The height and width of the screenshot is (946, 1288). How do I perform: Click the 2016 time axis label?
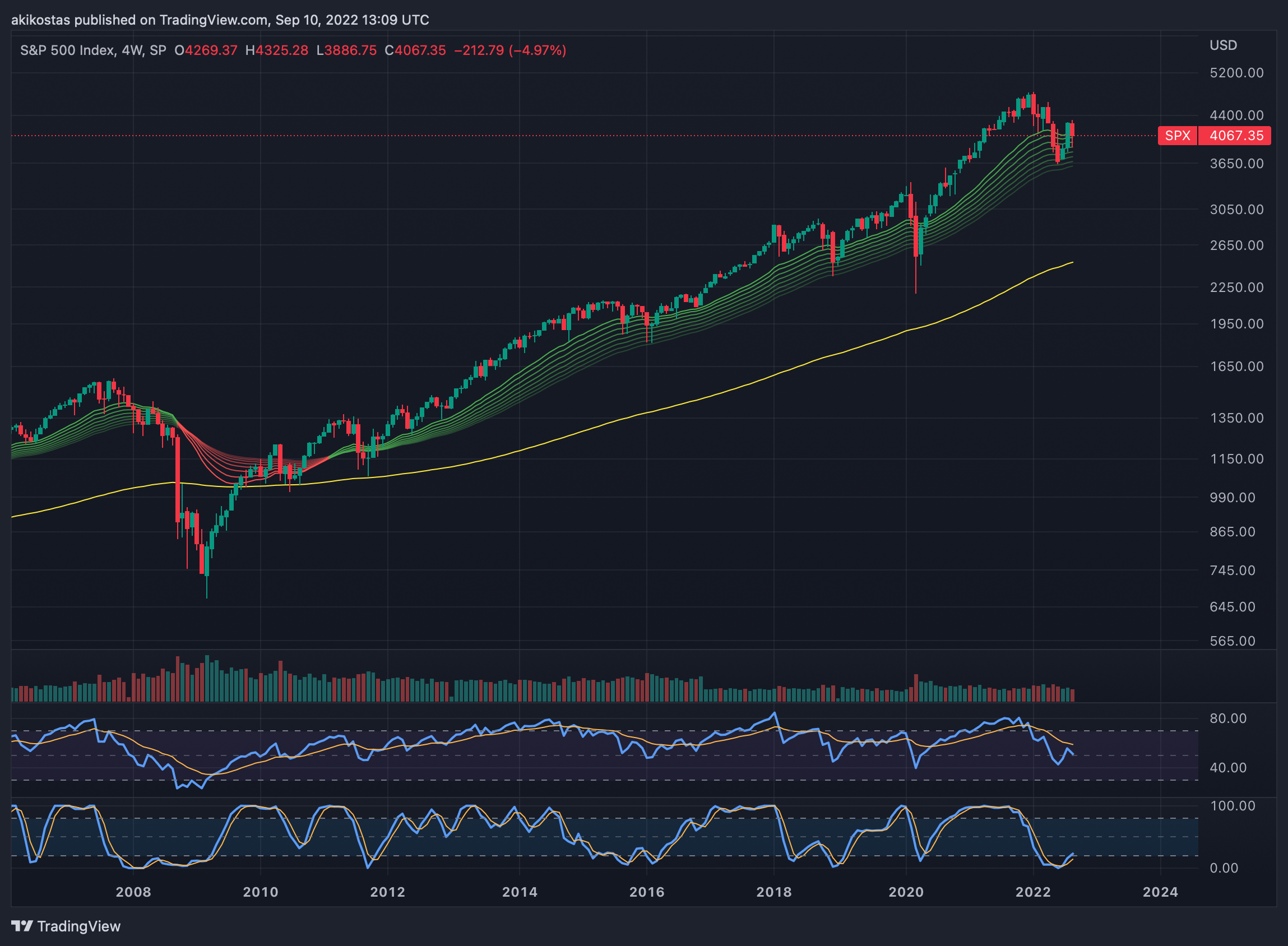point(647,892)
